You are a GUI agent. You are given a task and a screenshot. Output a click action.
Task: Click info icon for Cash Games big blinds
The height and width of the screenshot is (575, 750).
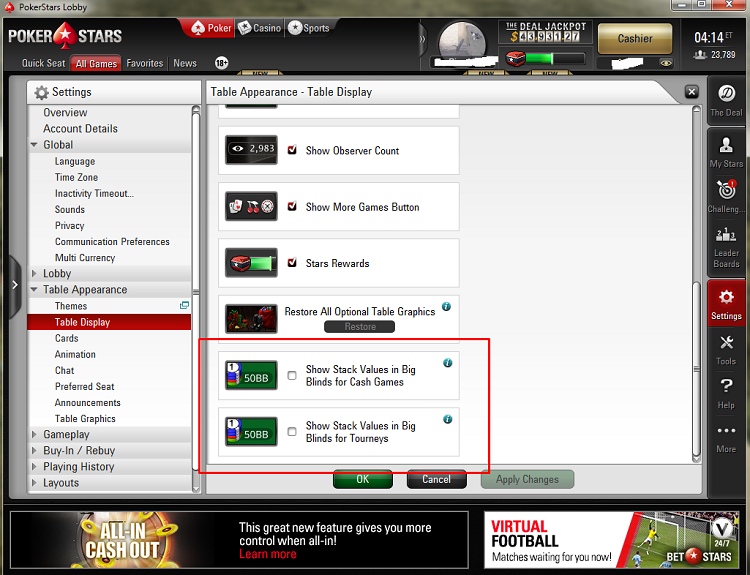[447, 363]
